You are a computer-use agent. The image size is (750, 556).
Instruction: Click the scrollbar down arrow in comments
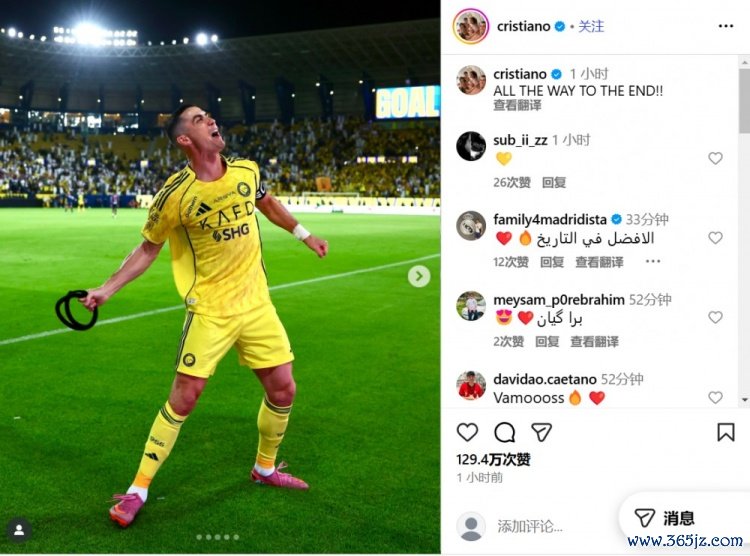coord(744,399)
